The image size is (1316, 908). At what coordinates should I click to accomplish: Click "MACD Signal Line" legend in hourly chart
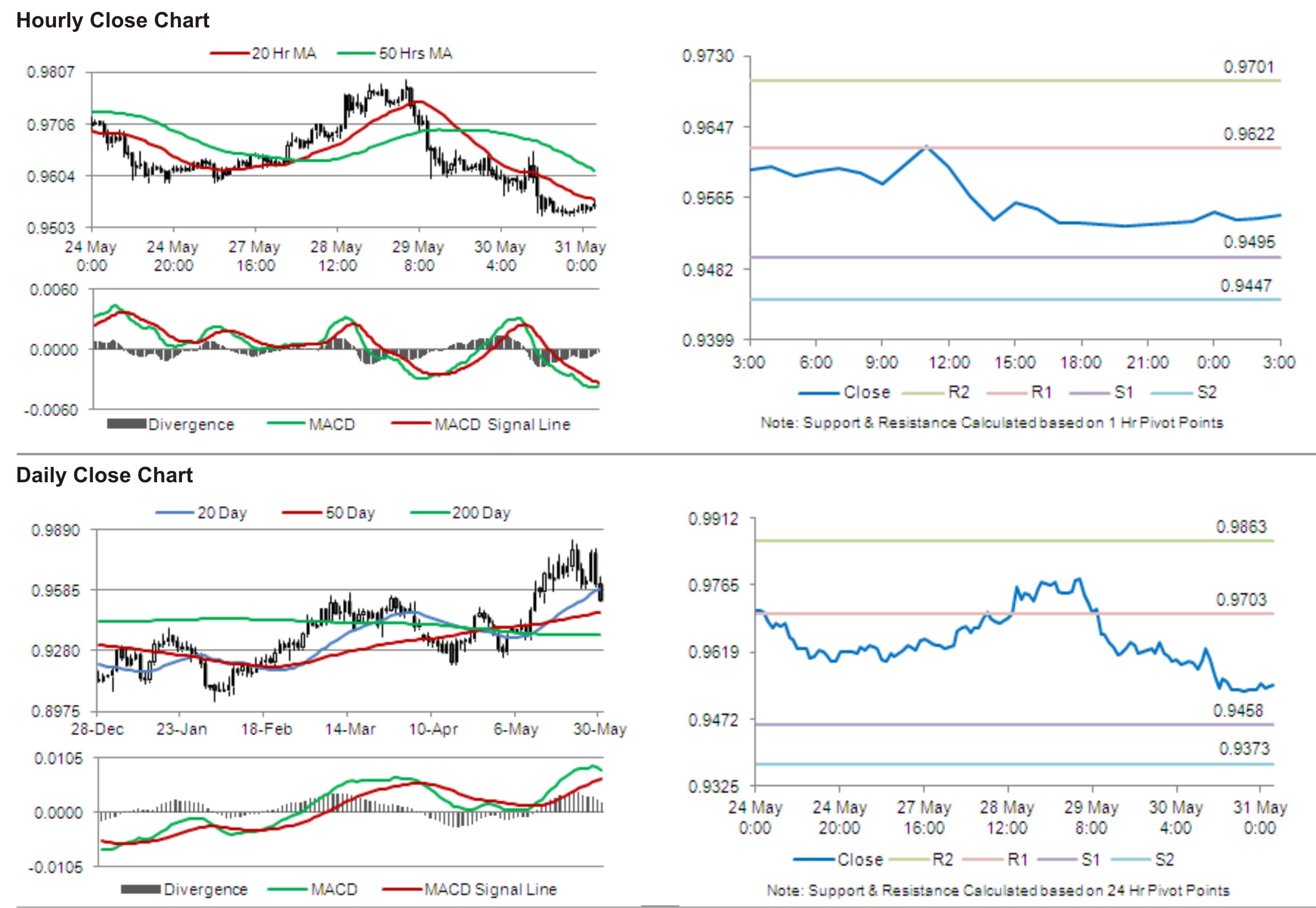click(x=481, y=424)
